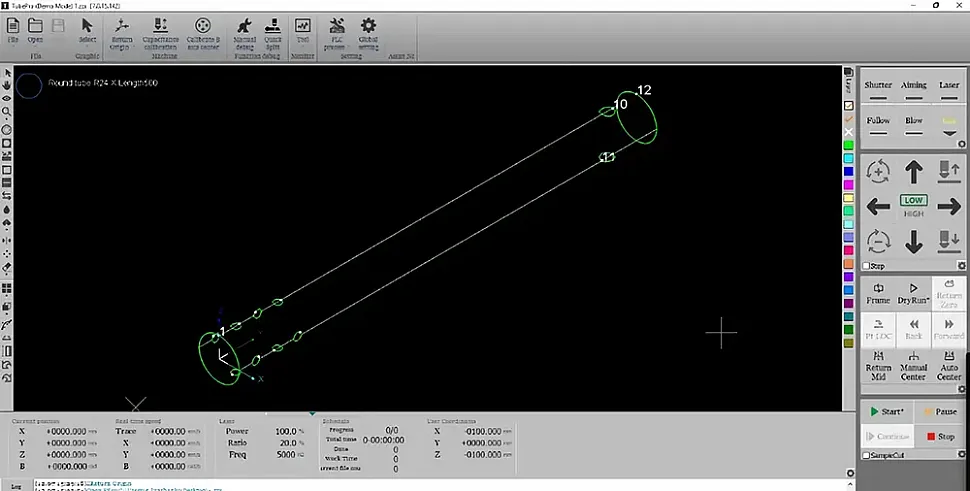
Task: Select the hand pan tool in left toolbar
Action: tap(7, 85)
